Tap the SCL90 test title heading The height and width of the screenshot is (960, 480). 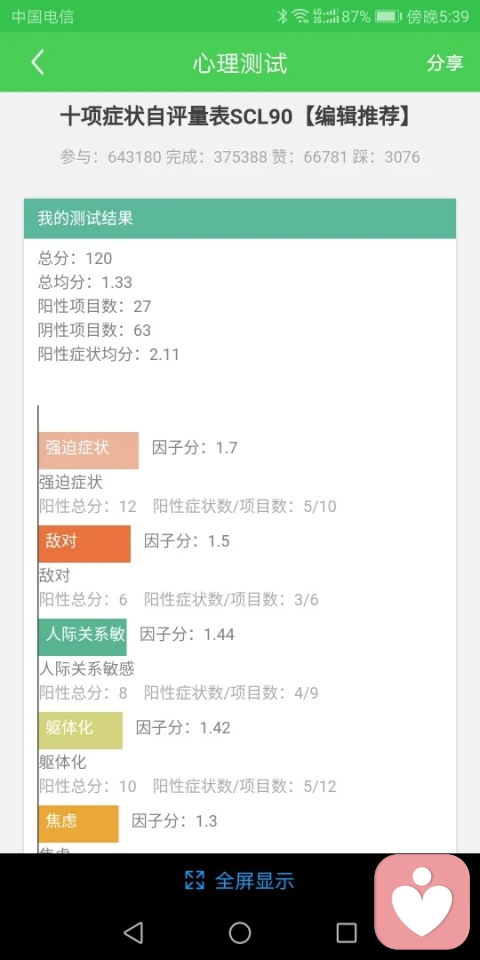pyautogui.click(x=236, y=117)
